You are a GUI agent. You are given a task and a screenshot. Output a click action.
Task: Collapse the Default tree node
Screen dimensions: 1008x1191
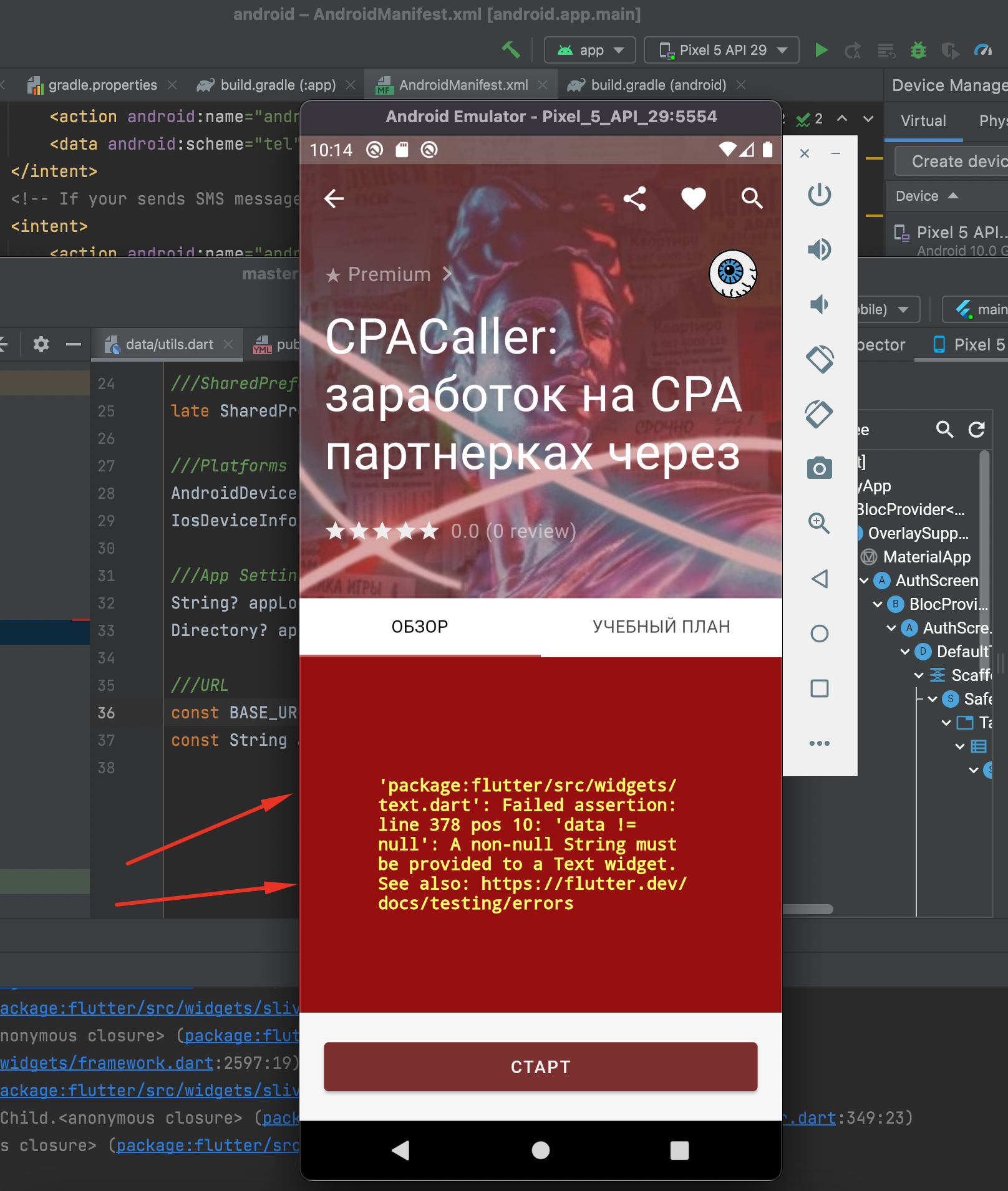tap(905, 652)
